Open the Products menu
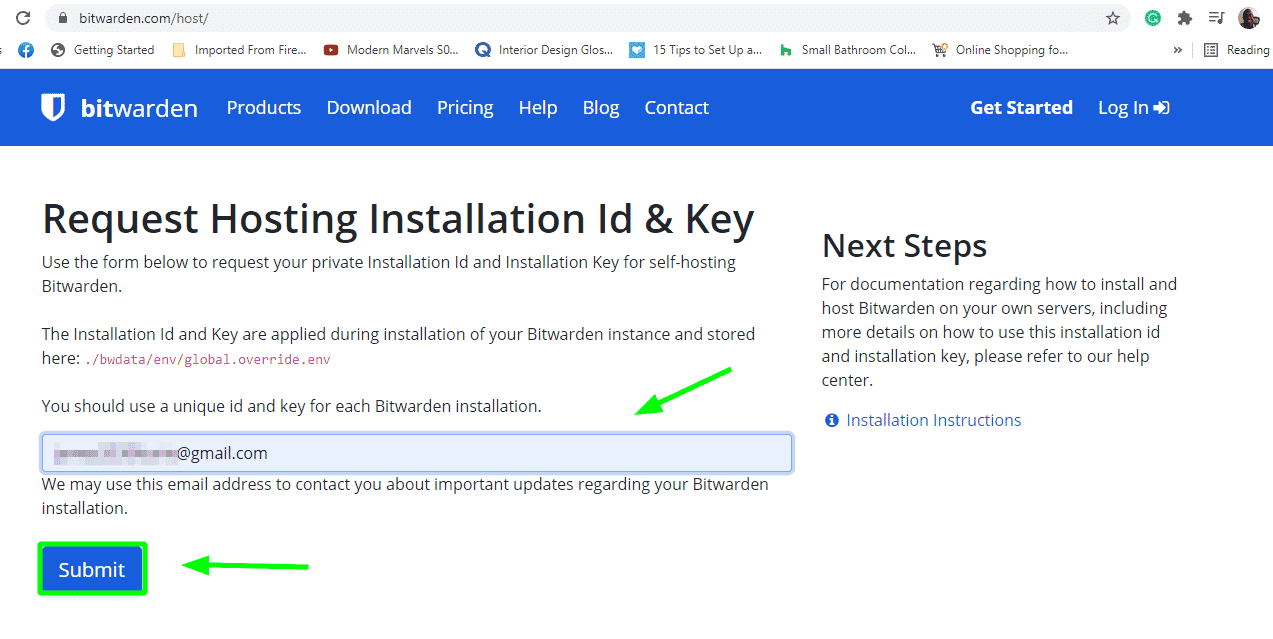1273x639 pixels. click(264, 108)
